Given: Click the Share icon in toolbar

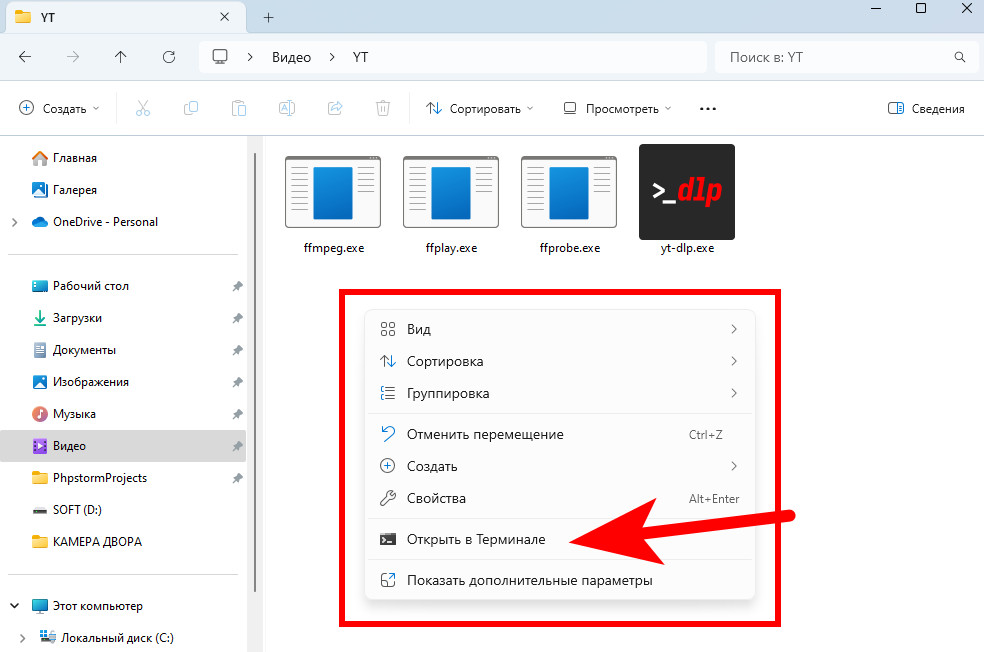Looking at the screenshot, I should [335, 108].
